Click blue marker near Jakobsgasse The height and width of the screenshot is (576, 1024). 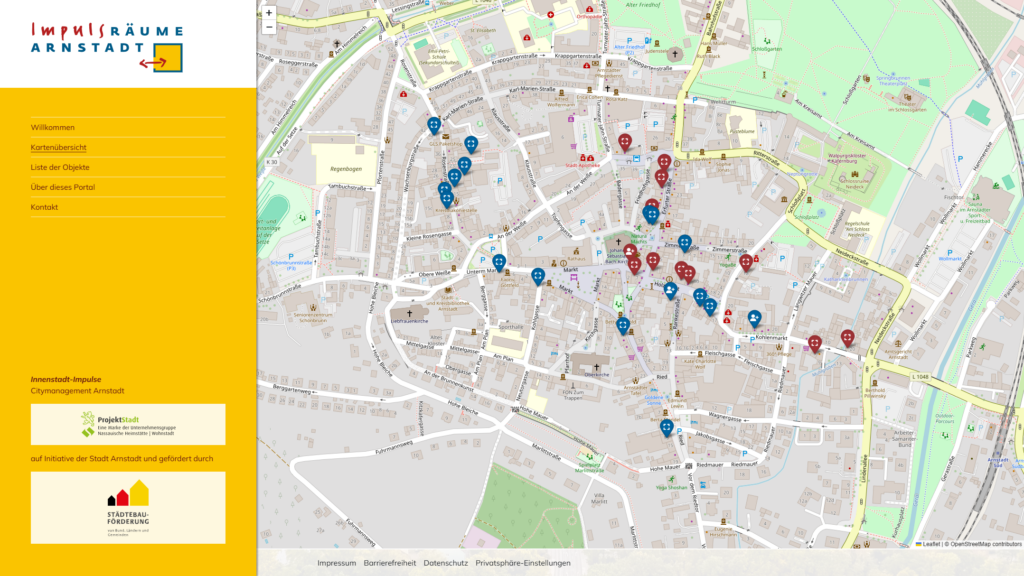pos(666,428)
